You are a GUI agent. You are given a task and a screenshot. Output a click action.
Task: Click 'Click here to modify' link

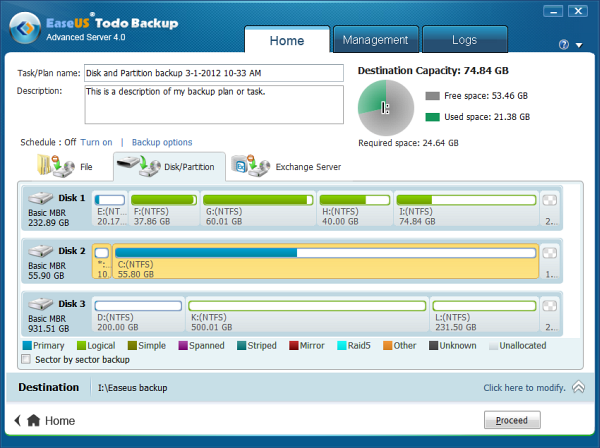click(x=524, y=388)
